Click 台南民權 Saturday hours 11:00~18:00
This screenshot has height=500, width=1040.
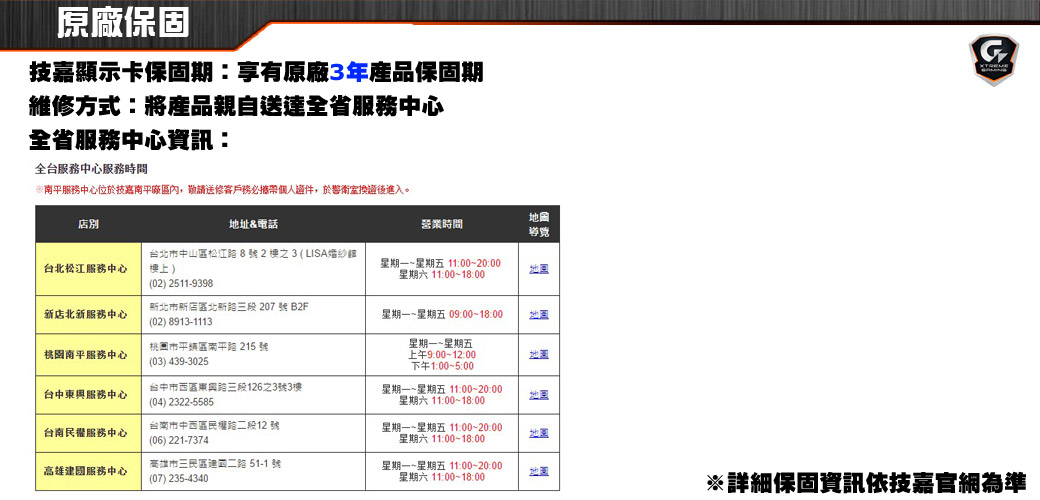click(x=458, y=438)
